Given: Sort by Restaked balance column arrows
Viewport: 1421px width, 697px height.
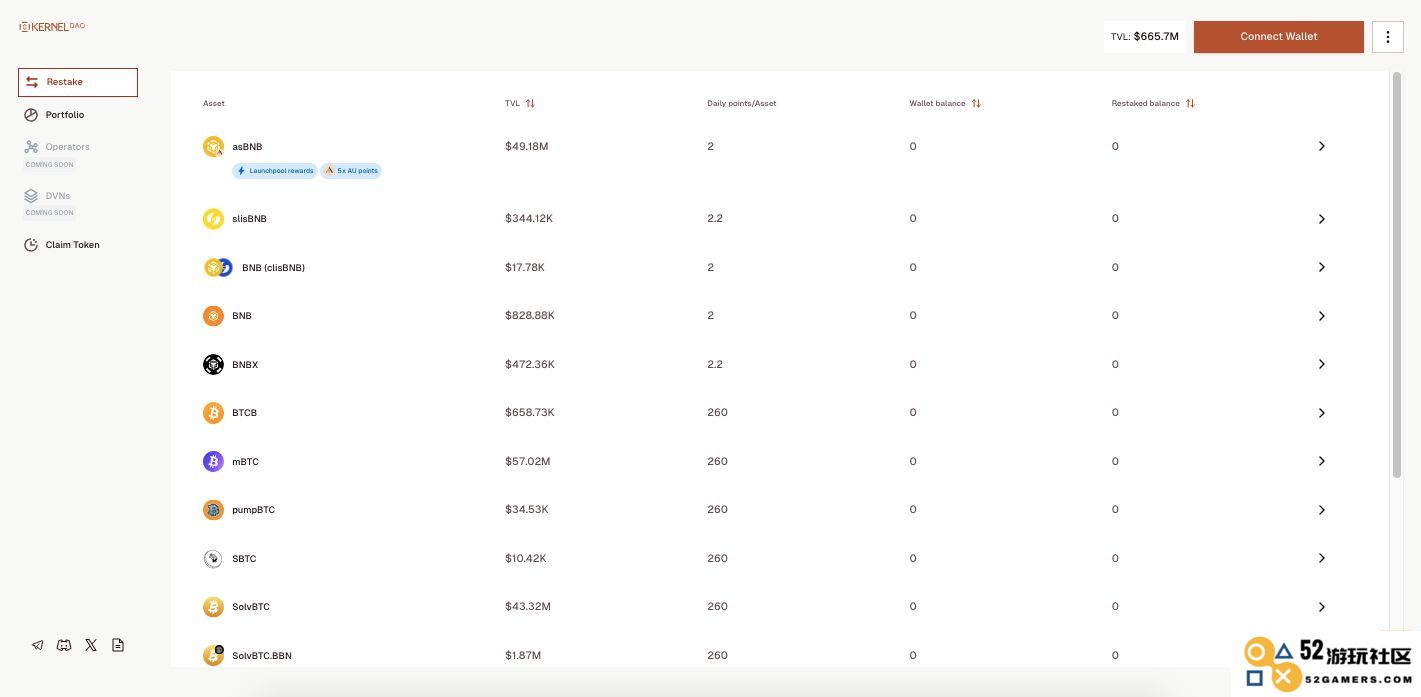Looking at the screenshot, I should [x=1190, y=103].
